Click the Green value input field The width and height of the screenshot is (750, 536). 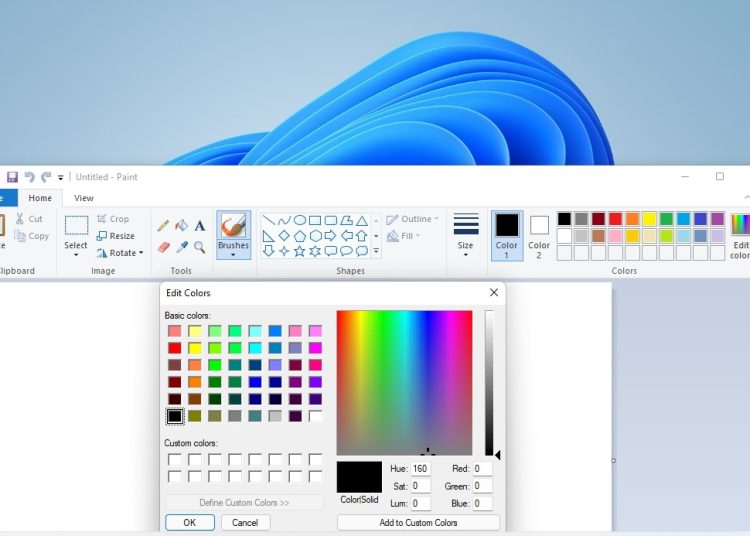(x=483, y=486)
